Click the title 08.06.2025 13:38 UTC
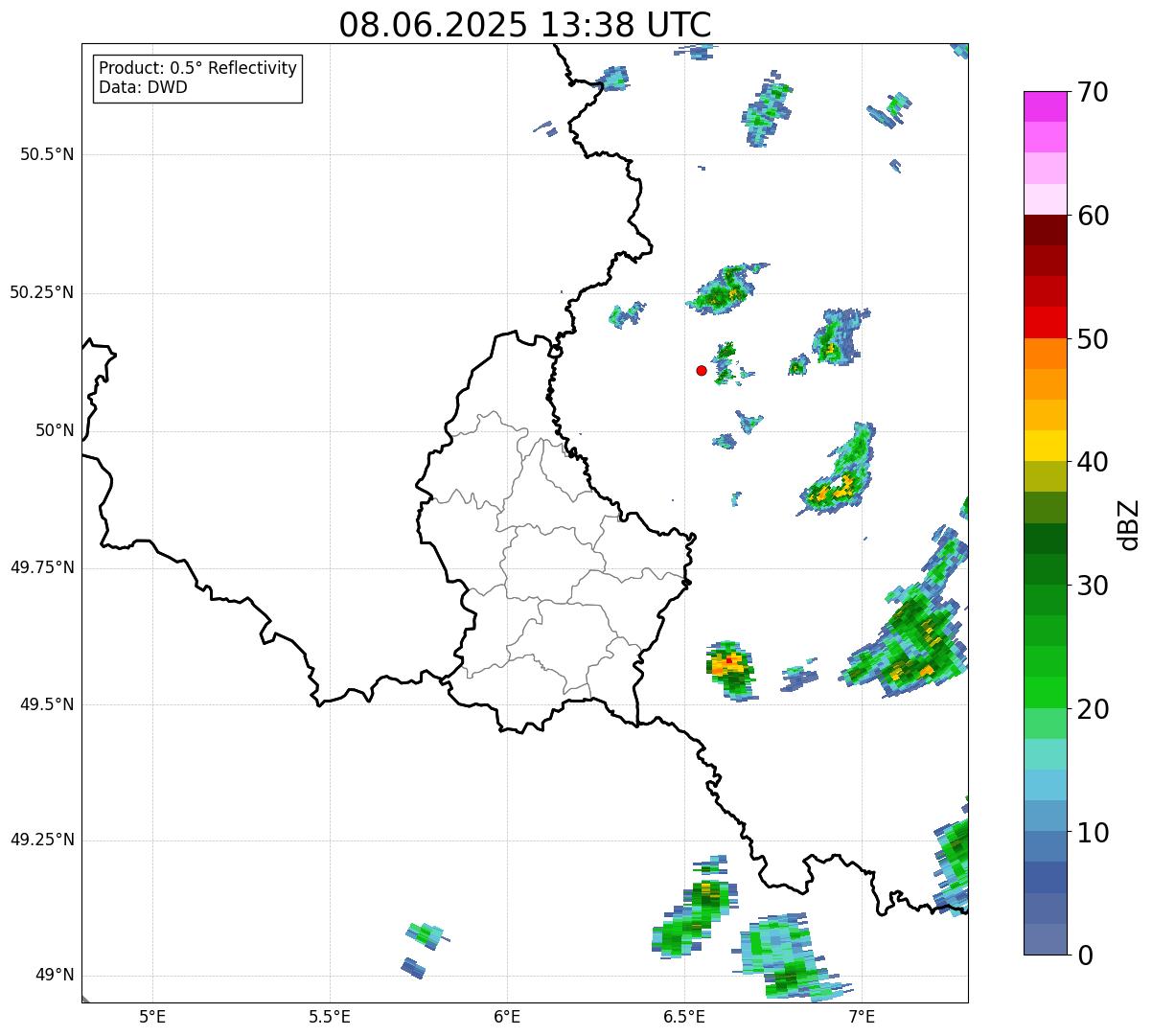Screen dimensions: 1152x1036 click(x=525, y=25)
